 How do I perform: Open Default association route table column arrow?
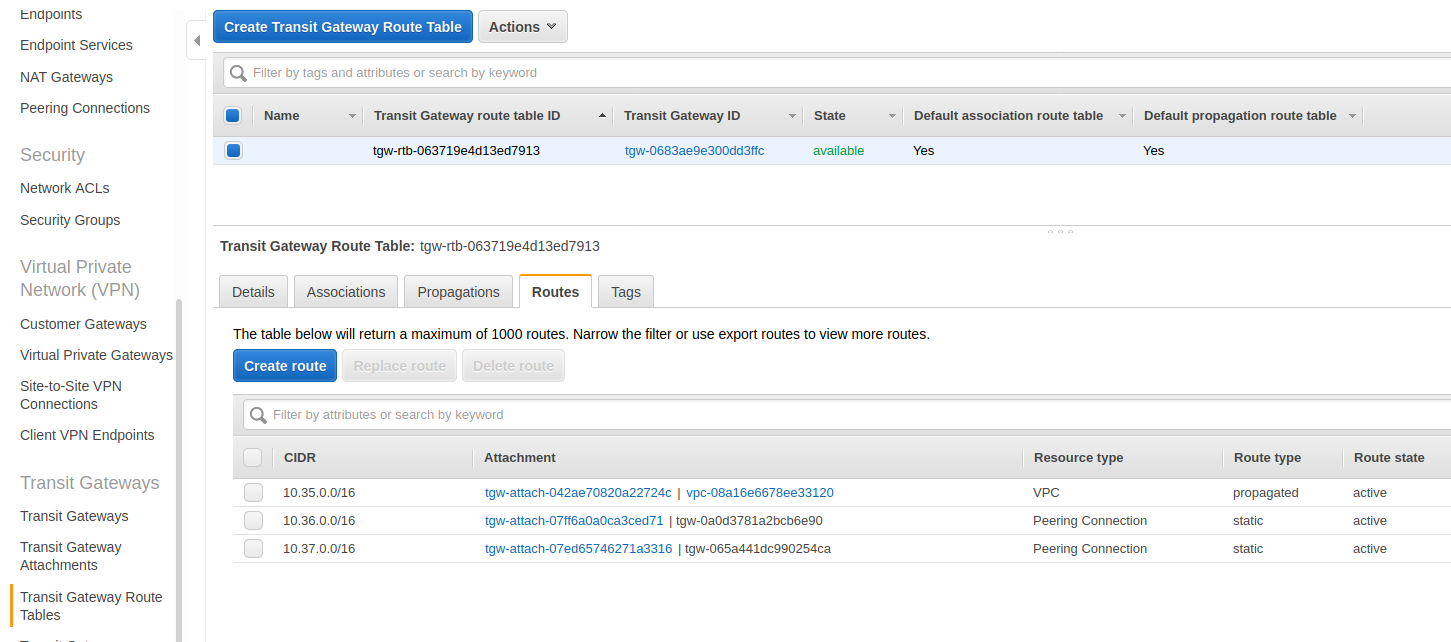[1122, 116]
